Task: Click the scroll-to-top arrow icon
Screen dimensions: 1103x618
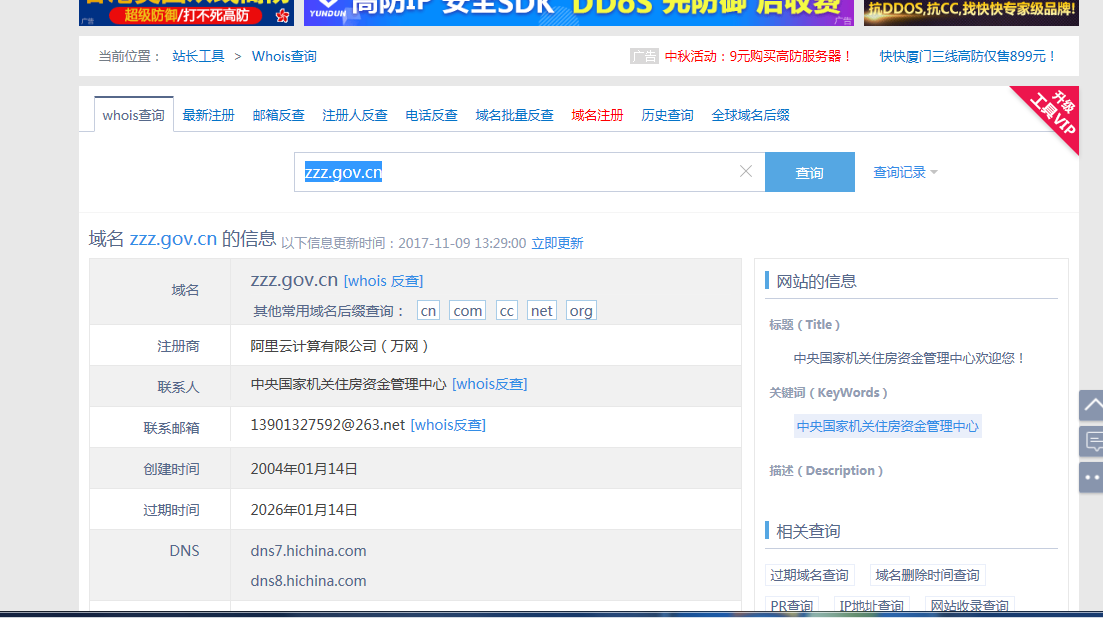Action: [1092, 406]
